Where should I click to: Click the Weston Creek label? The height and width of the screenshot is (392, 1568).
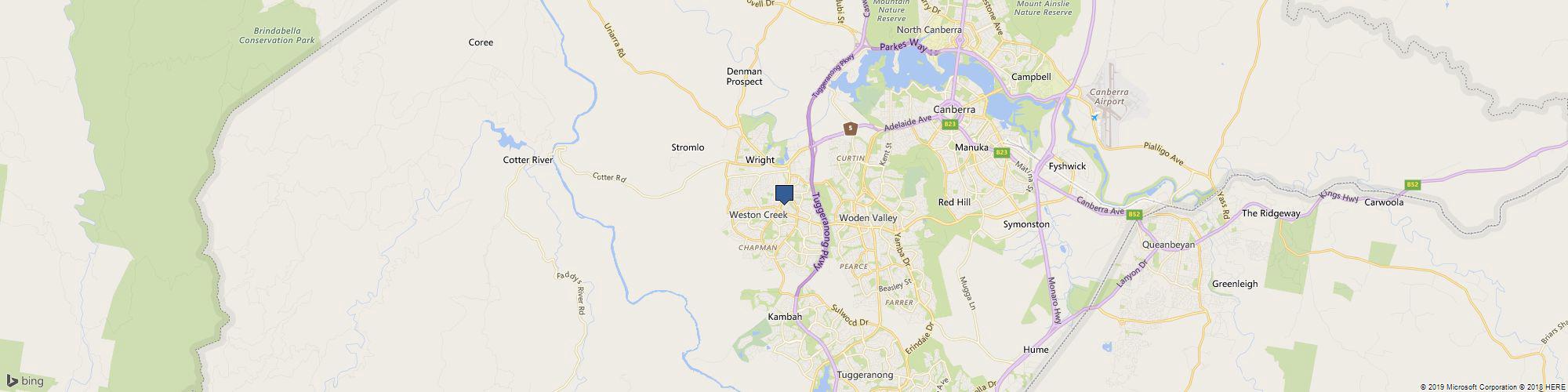[x=758, y=214]
